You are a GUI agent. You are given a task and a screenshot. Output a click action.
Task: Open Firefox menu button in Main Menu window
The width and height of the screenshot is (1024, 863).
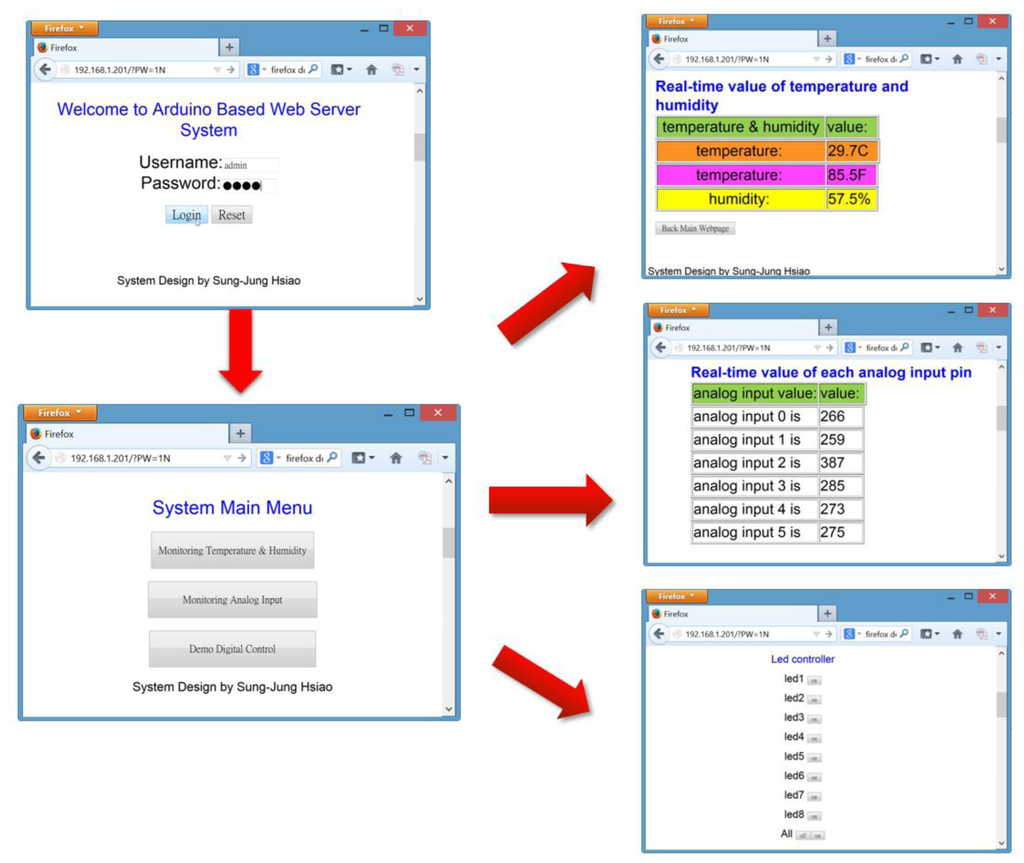[x=59, y=412]
